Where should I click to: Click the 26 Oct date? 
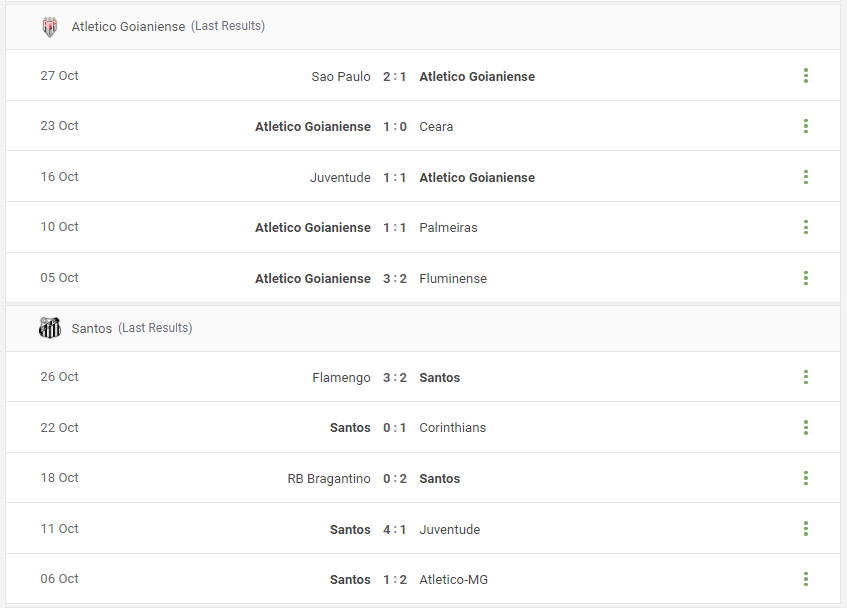click(59, 377)
